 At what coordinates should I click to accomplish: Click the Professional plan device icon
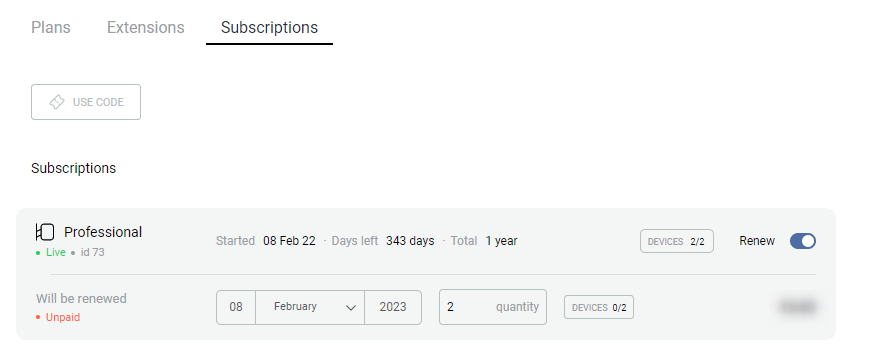(x=45, y=232)
